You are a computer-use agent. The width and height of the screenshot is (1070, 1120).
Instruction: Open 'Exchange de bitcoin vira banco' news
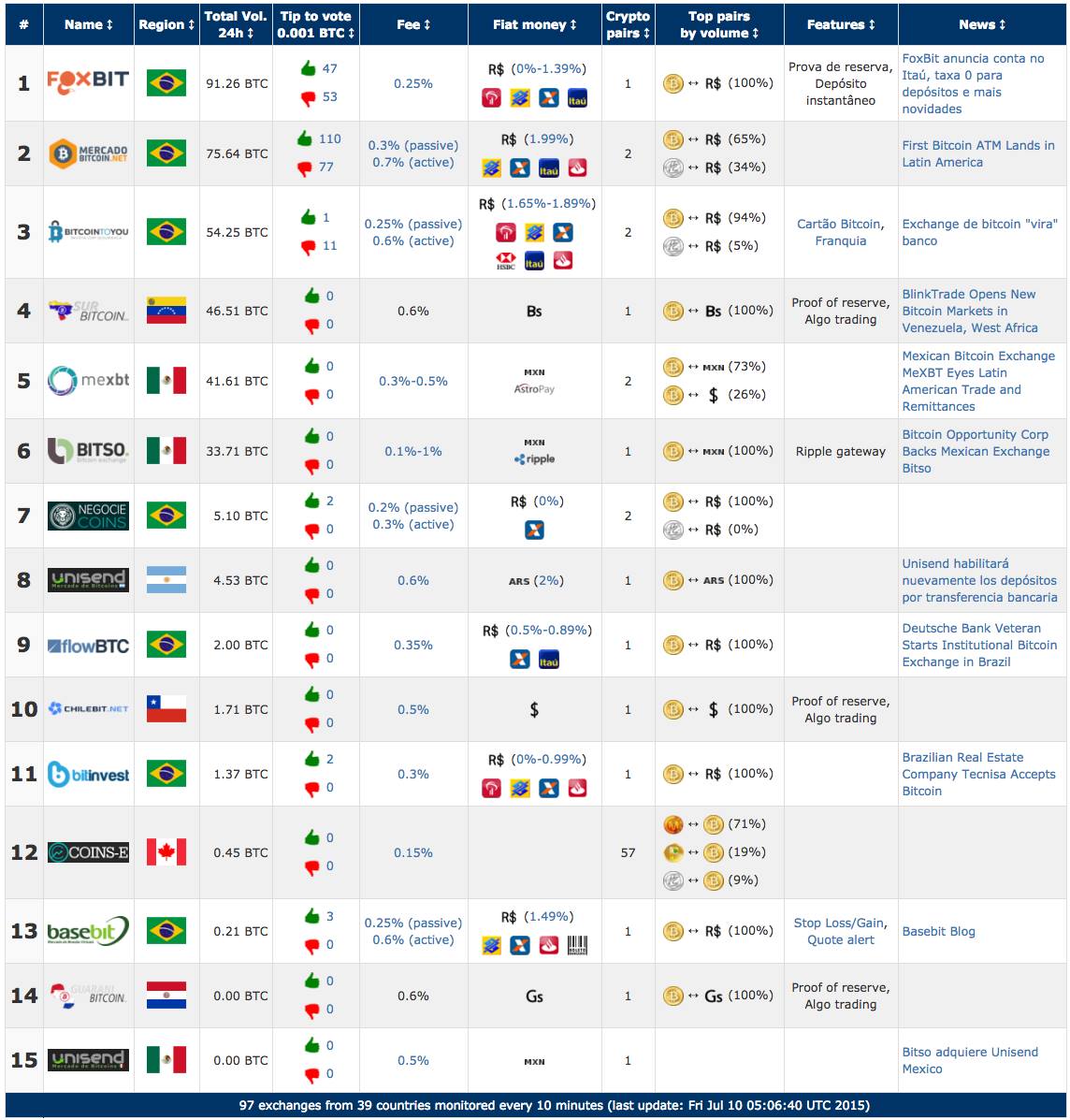click(980, 232)
